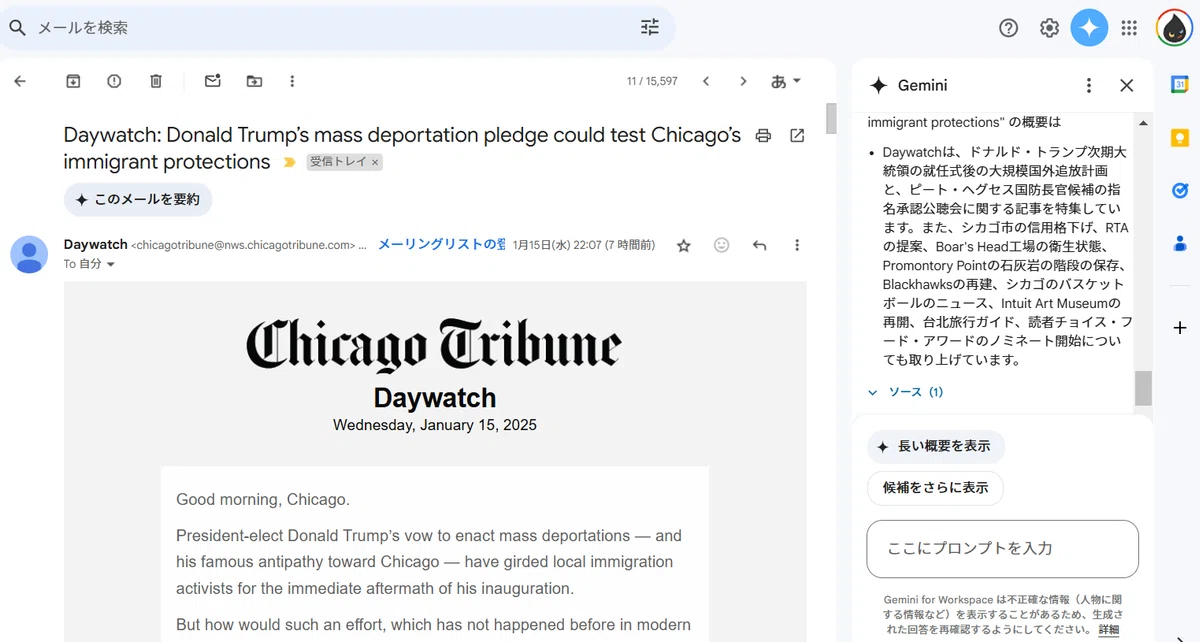Toggle the Gemini sparkle button in header

(1089, 28)
